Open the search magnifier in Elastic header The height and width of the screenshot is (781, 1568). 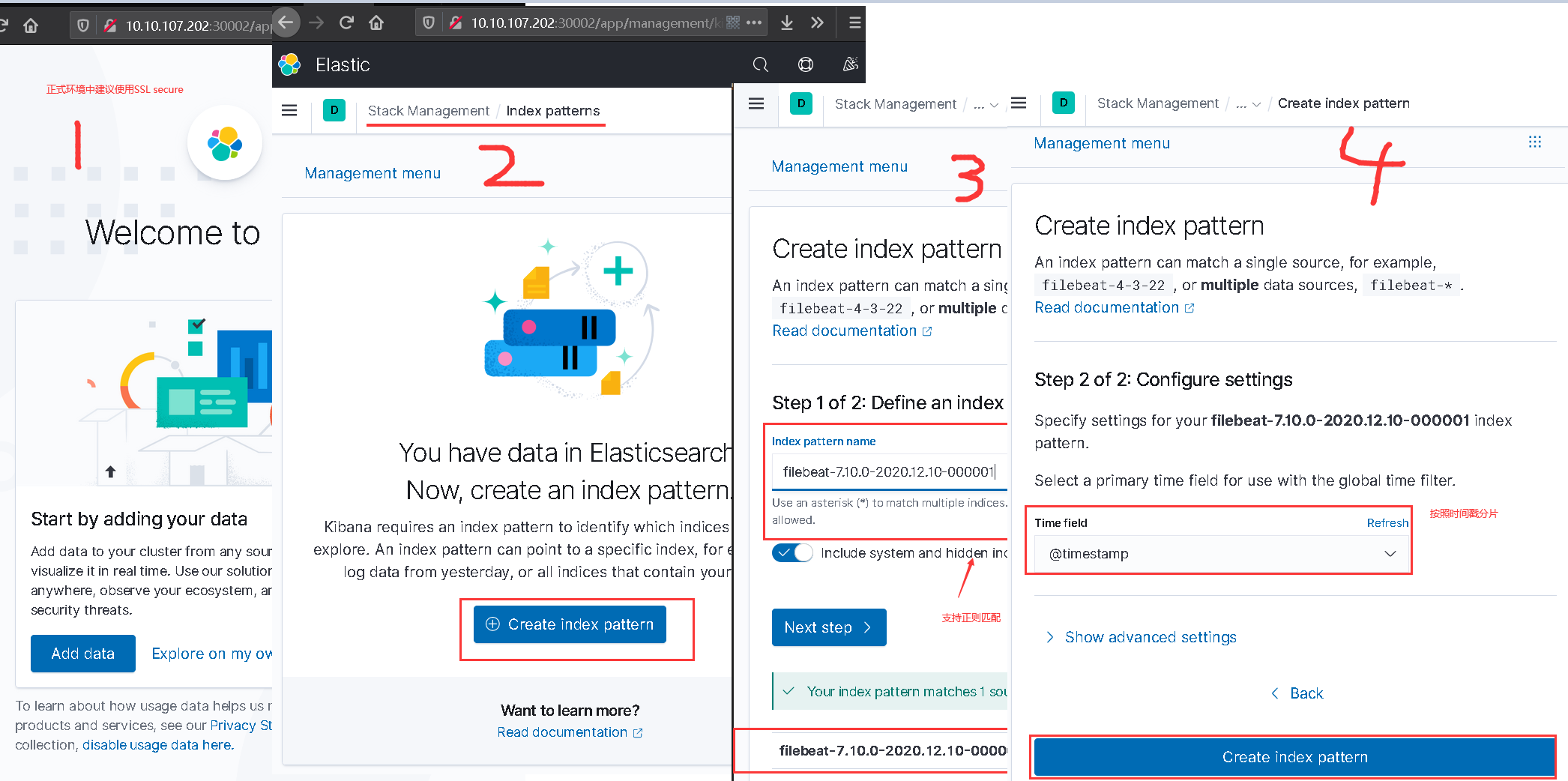tap(760, 64)
